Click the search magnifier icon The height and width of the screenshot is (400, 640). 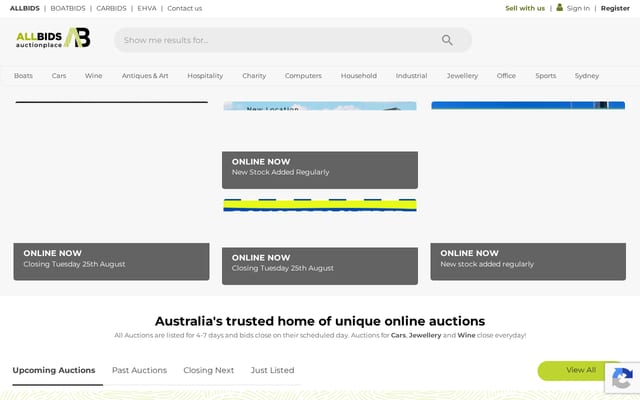447,40
